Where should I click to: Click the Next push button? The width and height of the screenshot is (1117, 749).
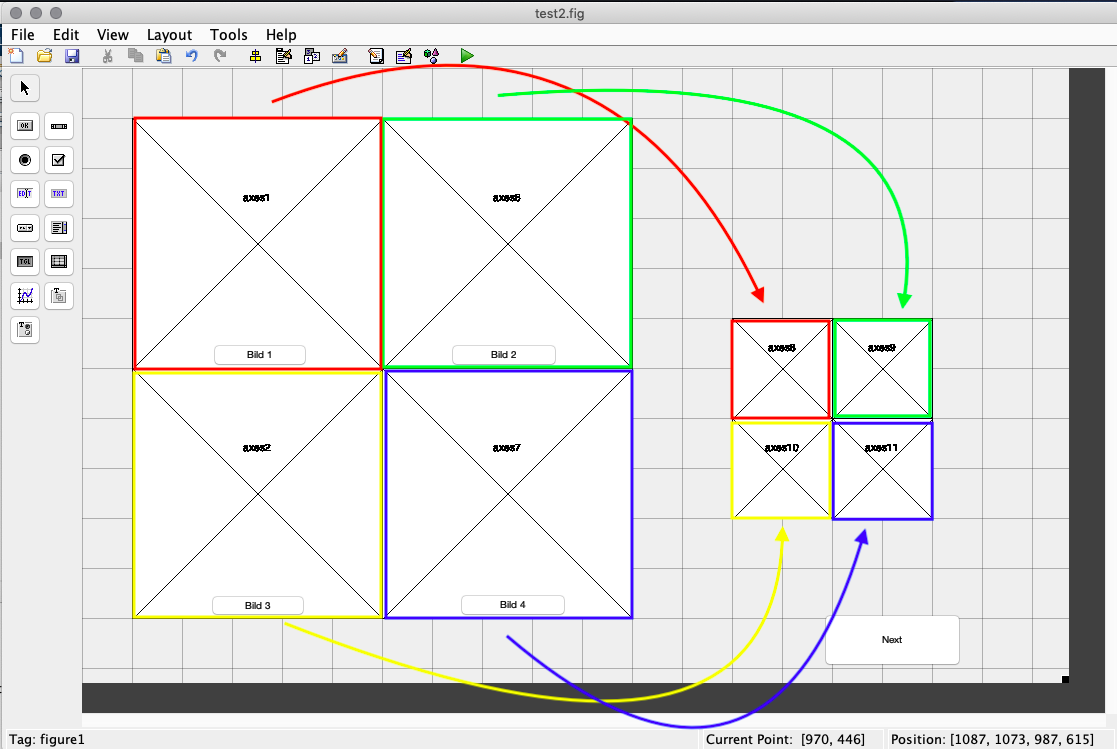point(892,640)
